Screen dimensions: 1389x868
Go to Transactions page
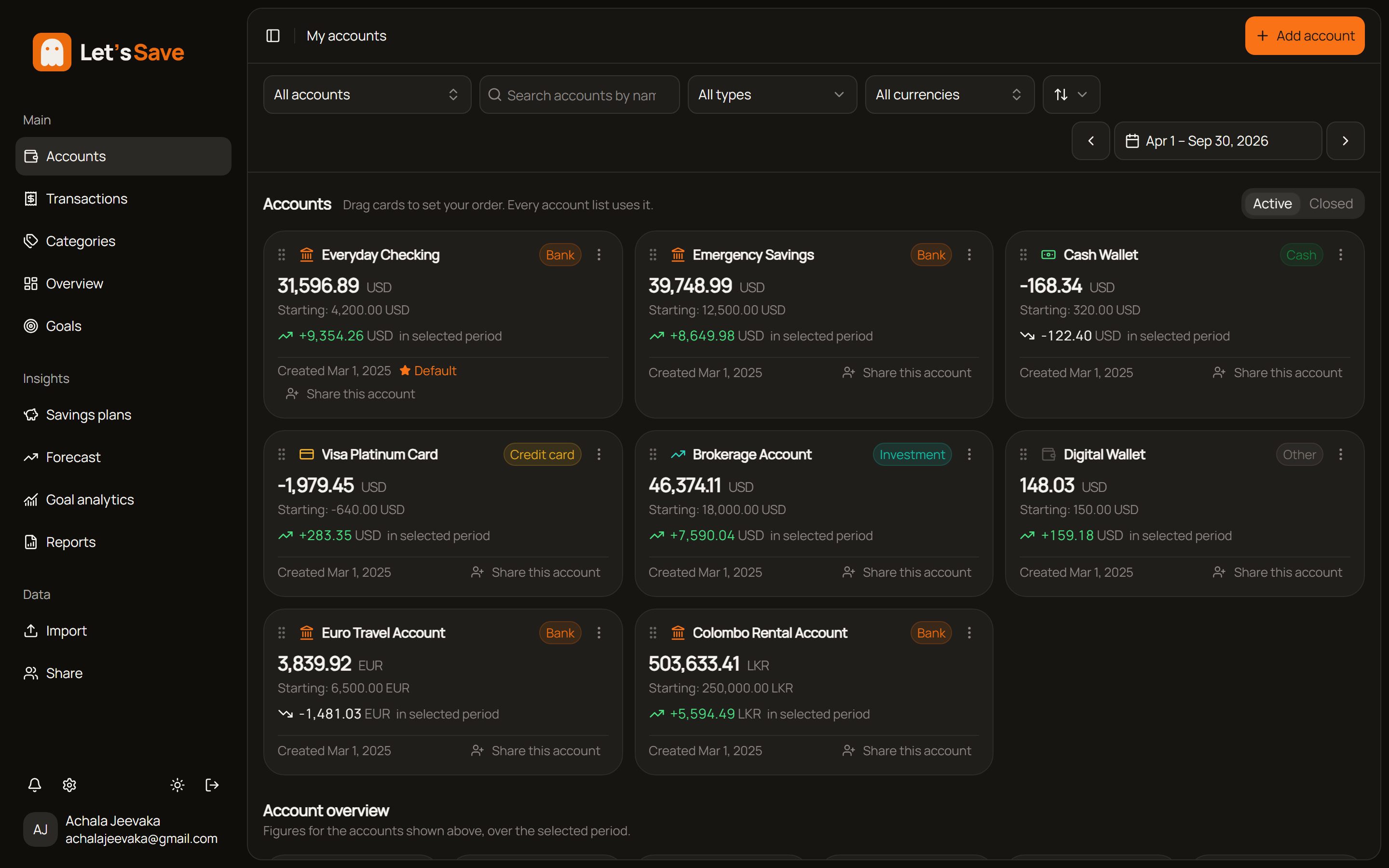point(123,199)
